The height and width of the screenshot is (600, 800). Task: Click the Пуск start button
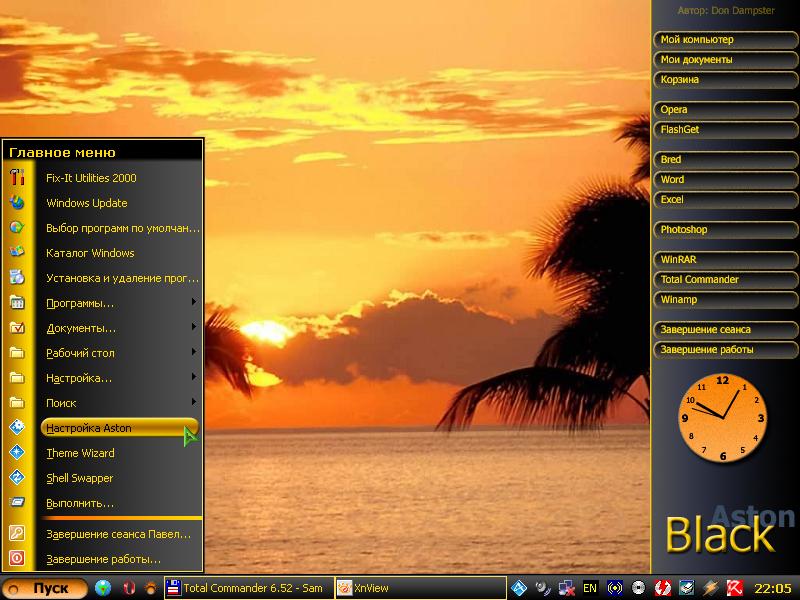pos(45,588)
